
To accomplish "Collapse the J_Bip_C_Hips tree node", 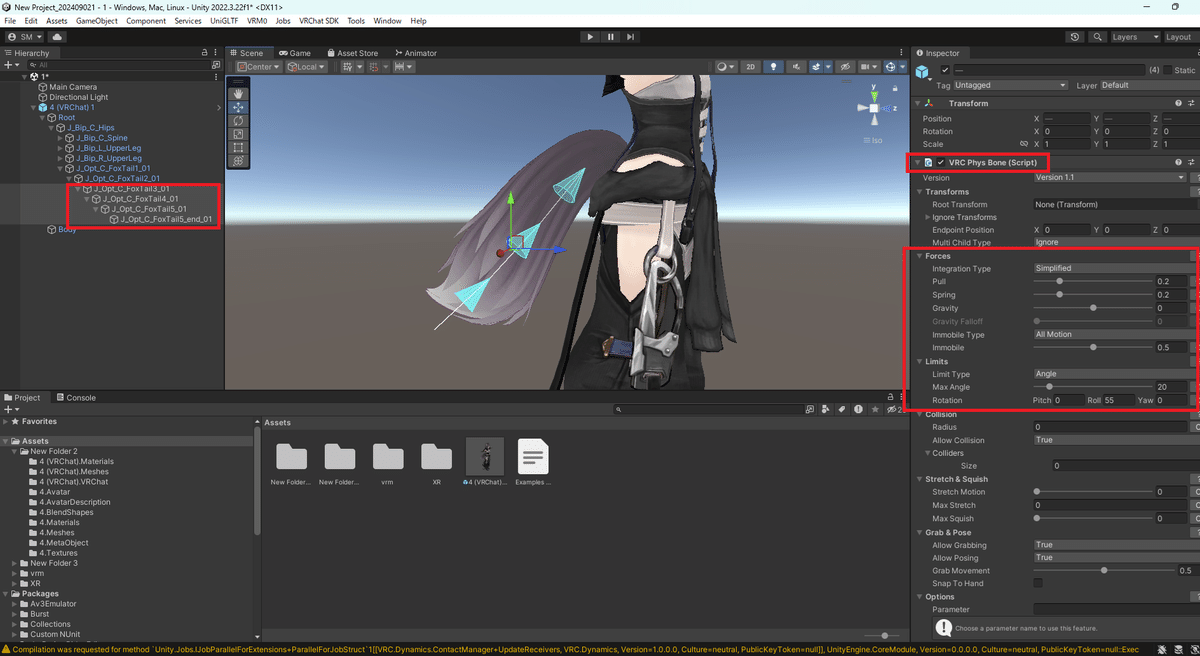I will 50,128.
